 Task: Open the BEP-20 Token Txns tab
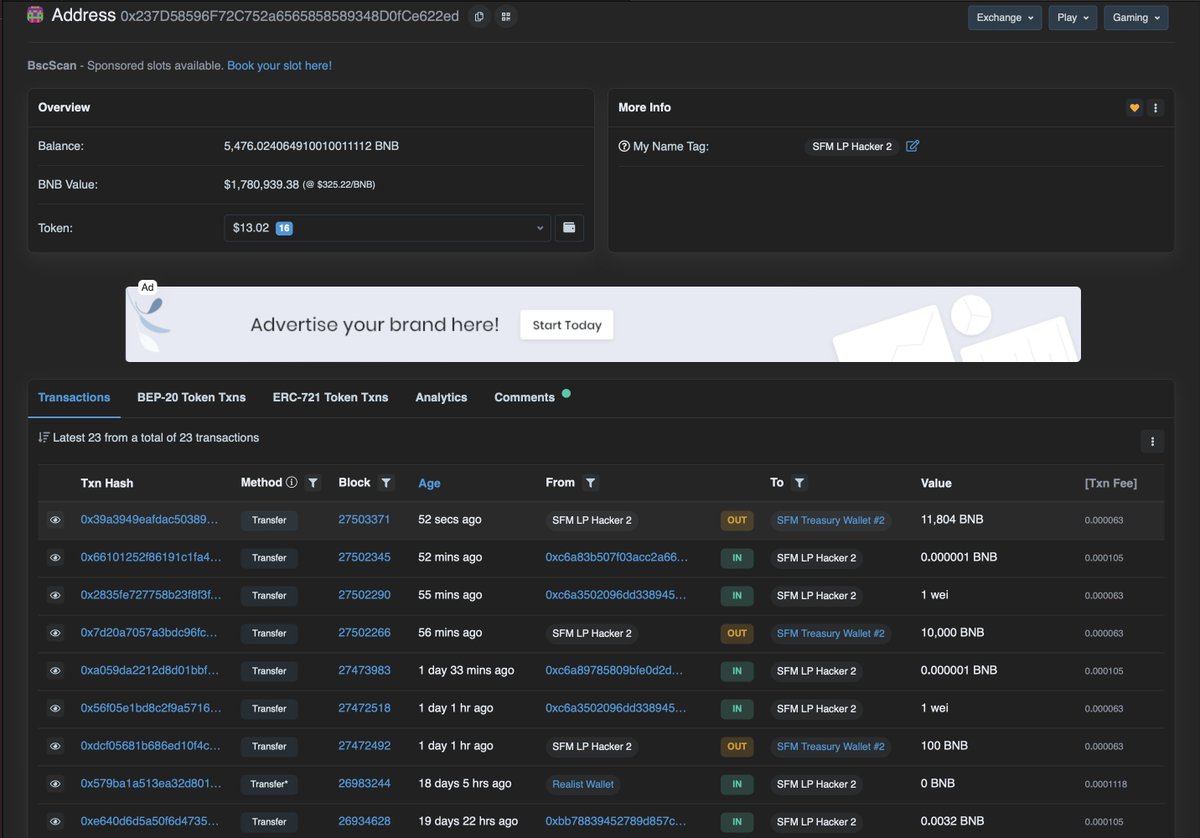click(x=191, y=397)
